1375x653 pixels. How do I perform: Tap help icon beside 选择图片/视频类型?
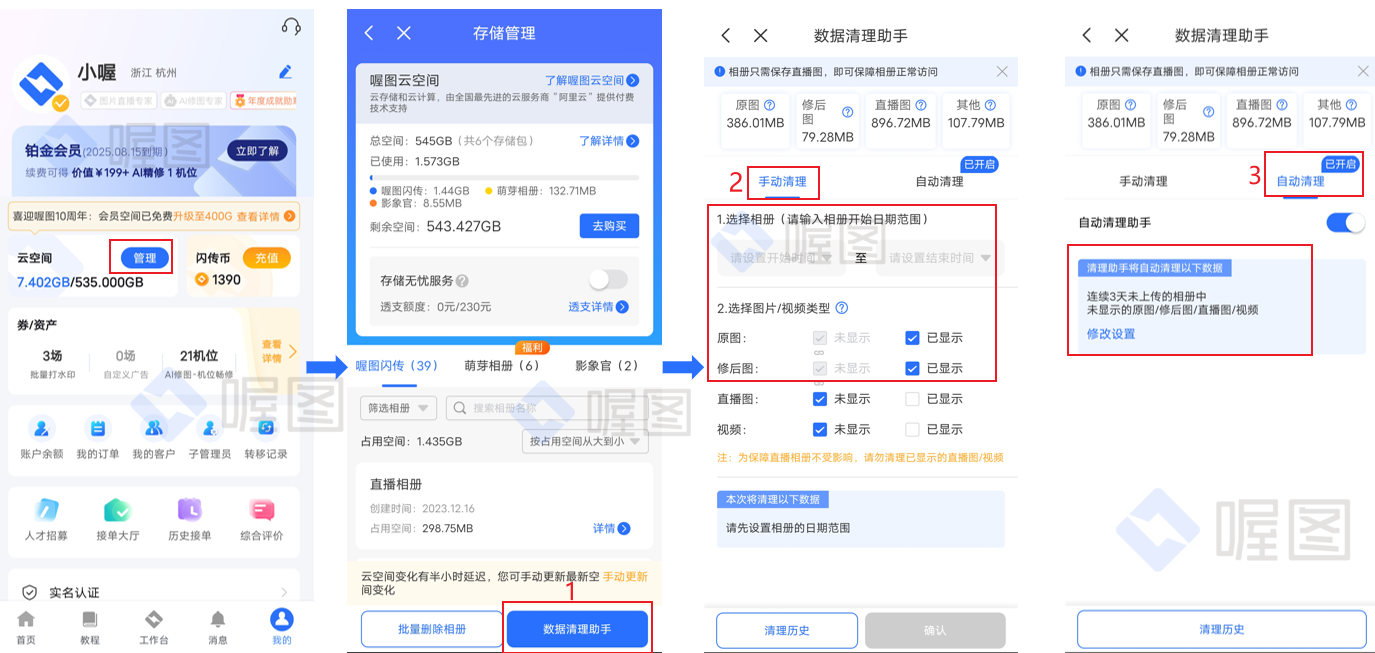coord(842,308)
